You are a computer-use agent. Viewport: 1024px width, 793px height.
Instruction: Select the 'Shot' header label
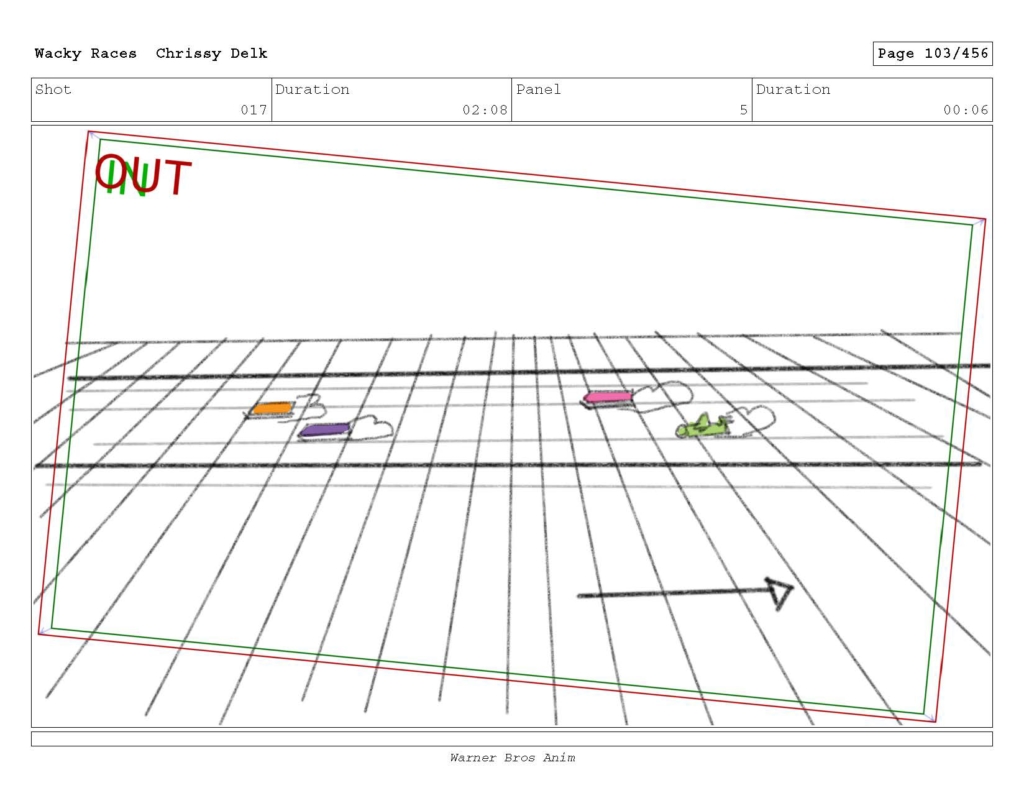53,89
